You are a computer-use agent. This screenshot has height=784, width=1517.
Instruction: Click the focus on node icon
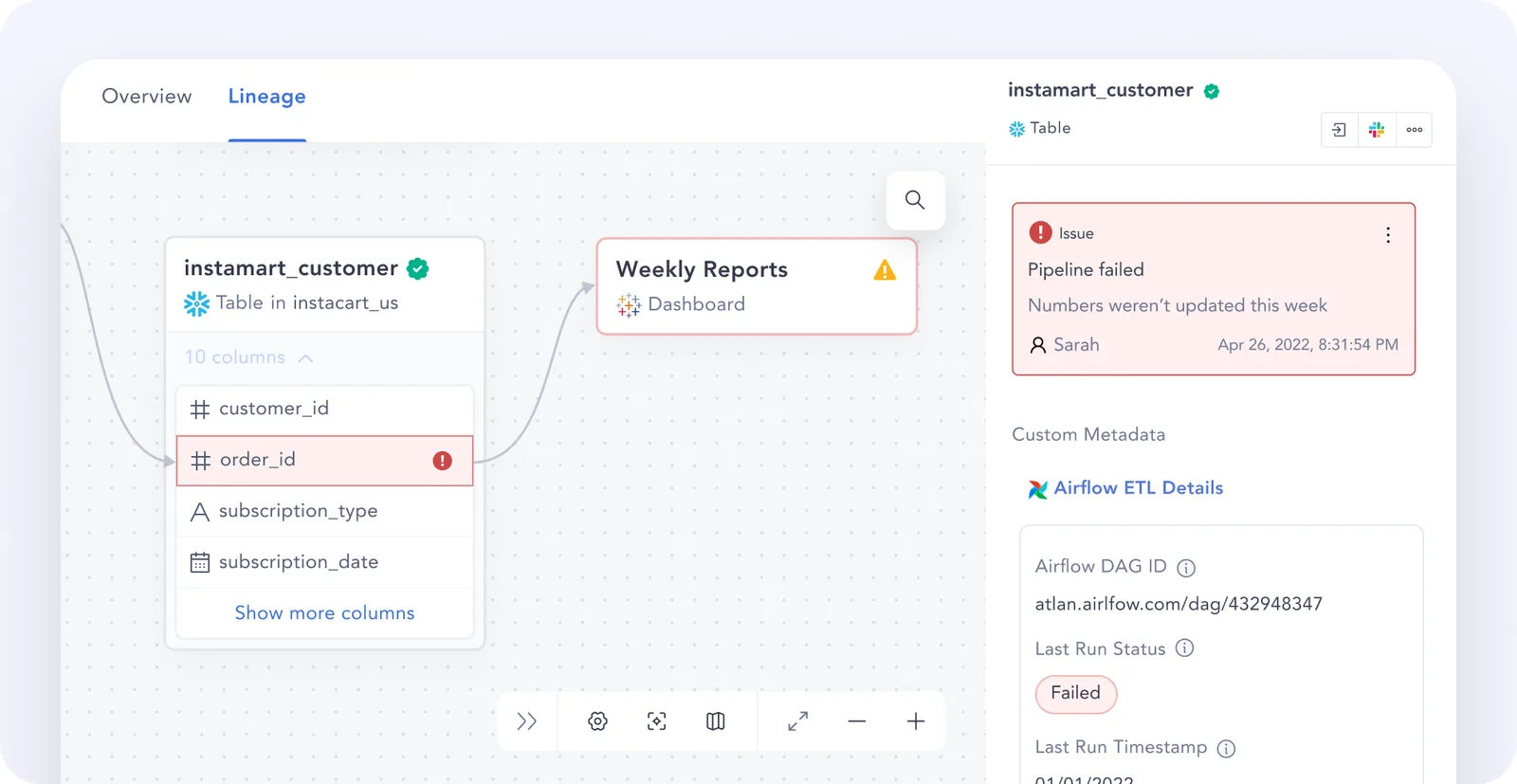656,721
